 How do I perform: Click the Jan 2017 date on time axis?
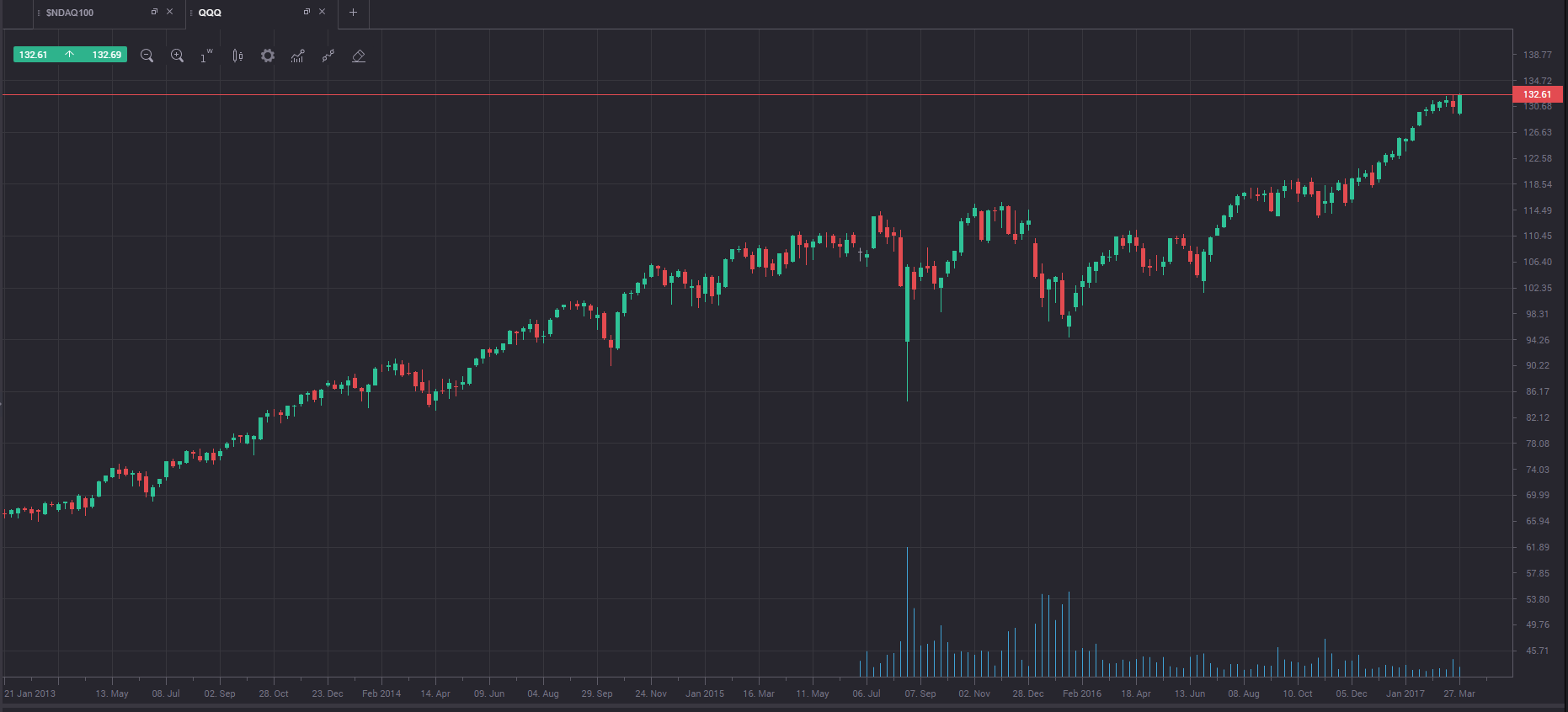tap(1405, 693)
